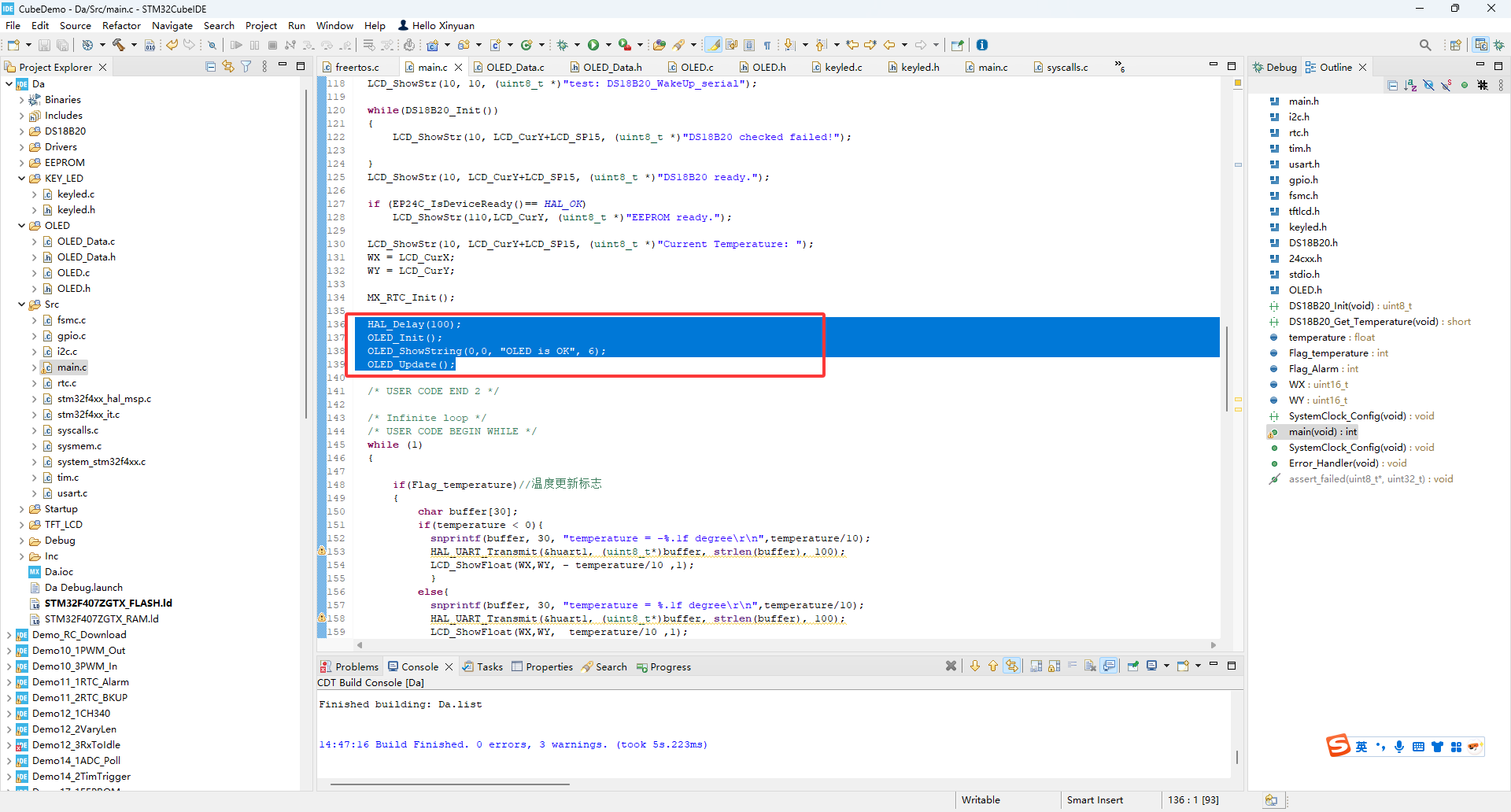Click Open Element folder icon
The image size is (1511, 812).
tap(659, 45)
